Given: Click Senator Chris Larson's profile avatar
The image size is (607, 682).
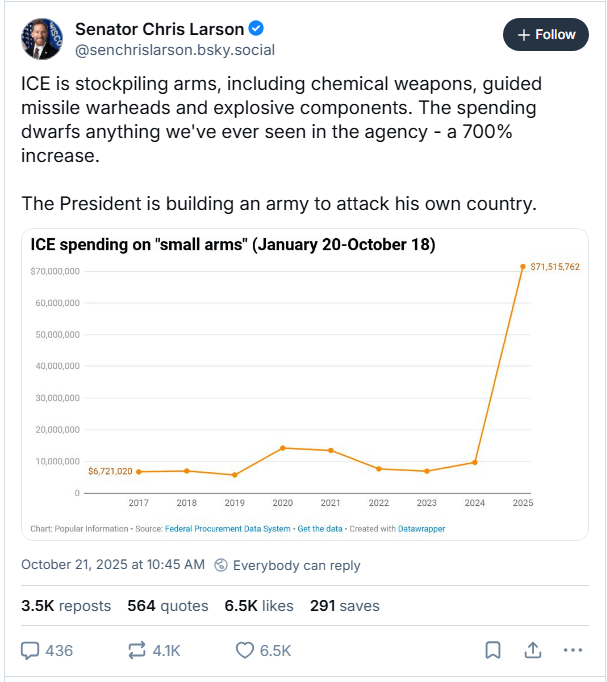Looking at the screenshot, I should tap(42, 37).
